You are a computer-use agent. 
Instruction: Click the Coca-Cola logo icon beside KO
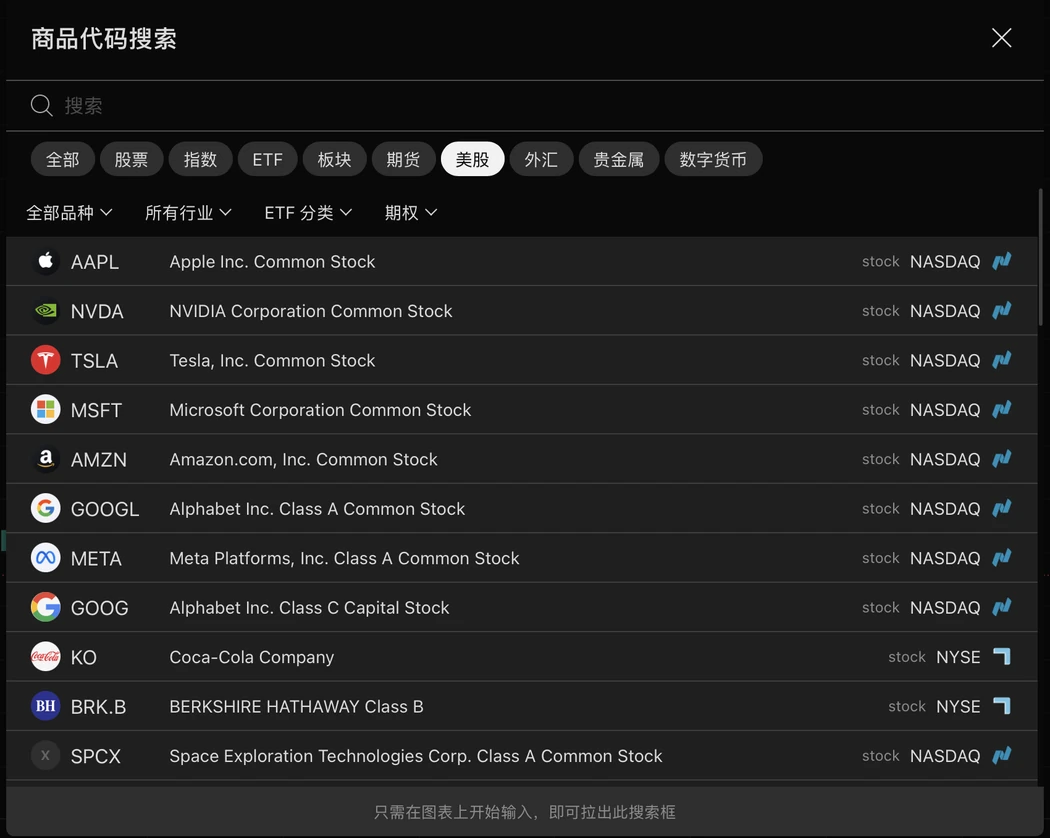click(46, 657)
